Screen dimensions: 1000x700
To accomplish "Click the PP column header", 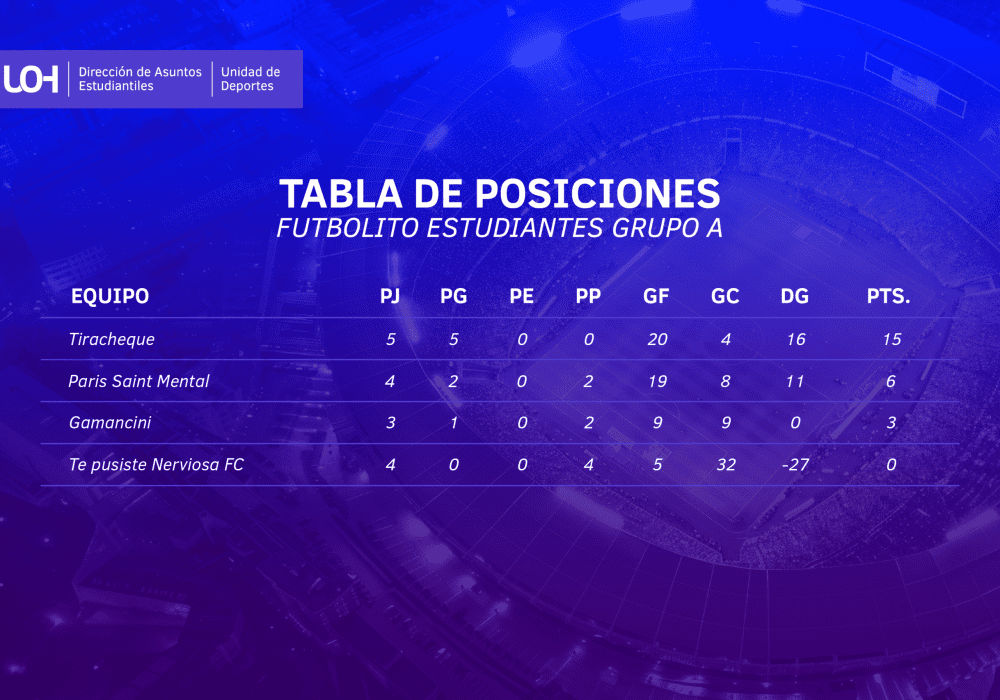I will coord(588,296).
